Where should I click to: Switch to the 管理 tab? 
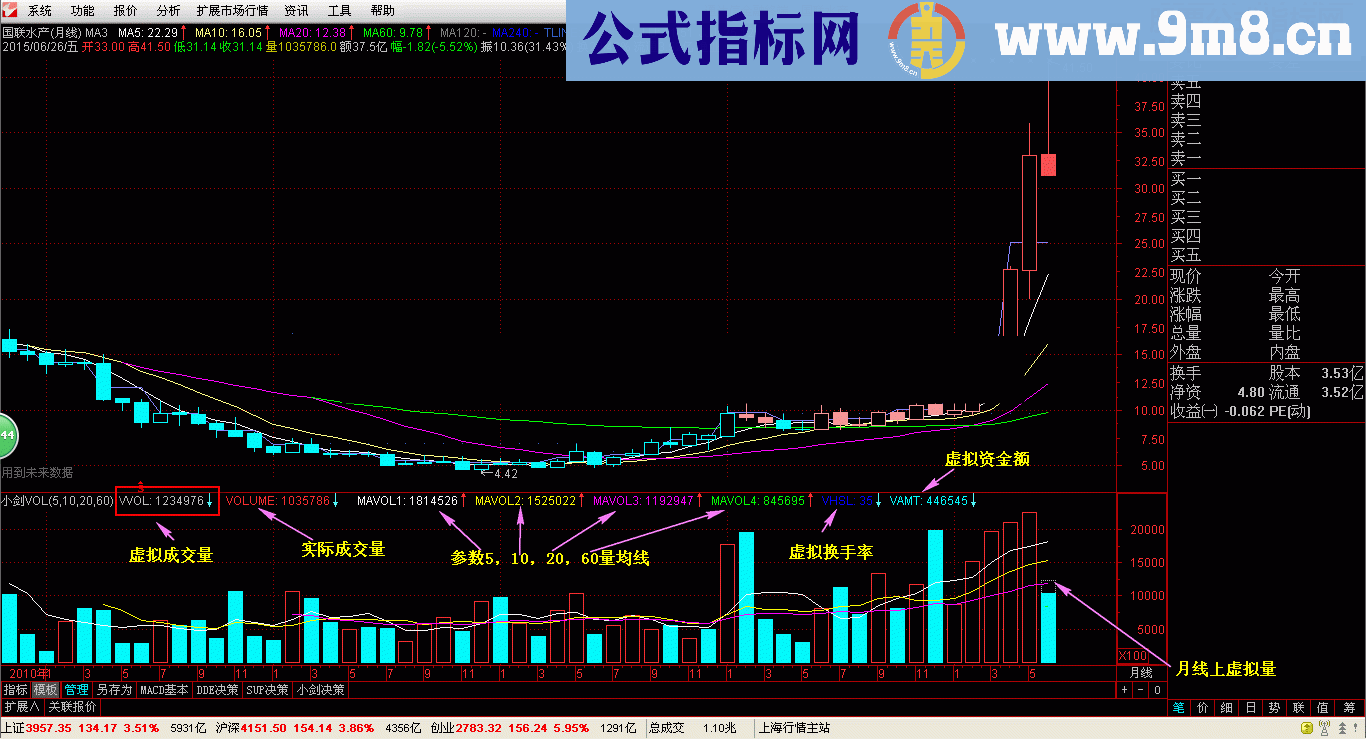pyautogui.click(x=76, y=690)
